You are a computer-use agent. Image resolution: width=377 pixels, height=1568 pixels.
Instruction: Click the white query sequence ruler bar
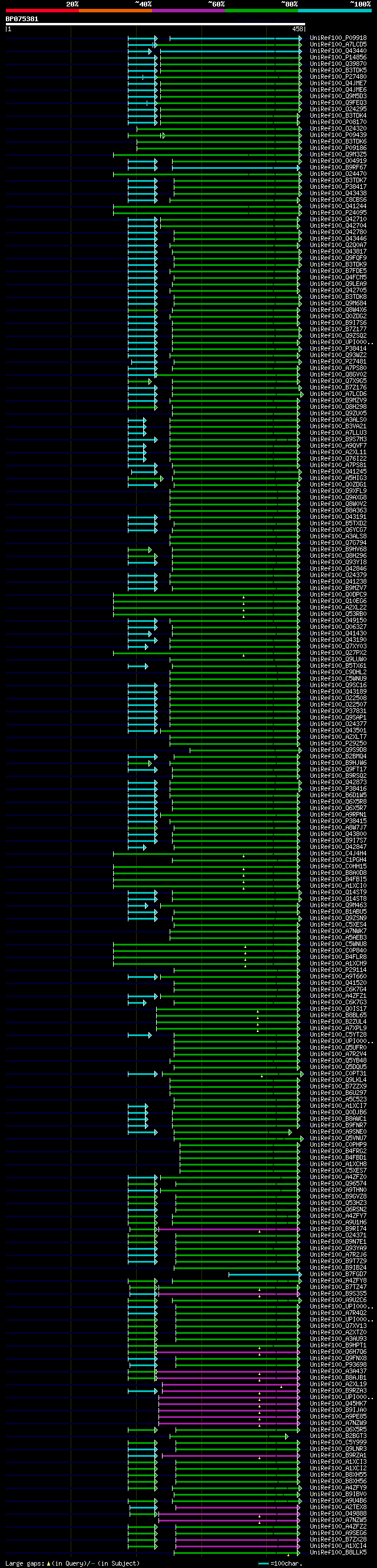[x=156, y=24]
